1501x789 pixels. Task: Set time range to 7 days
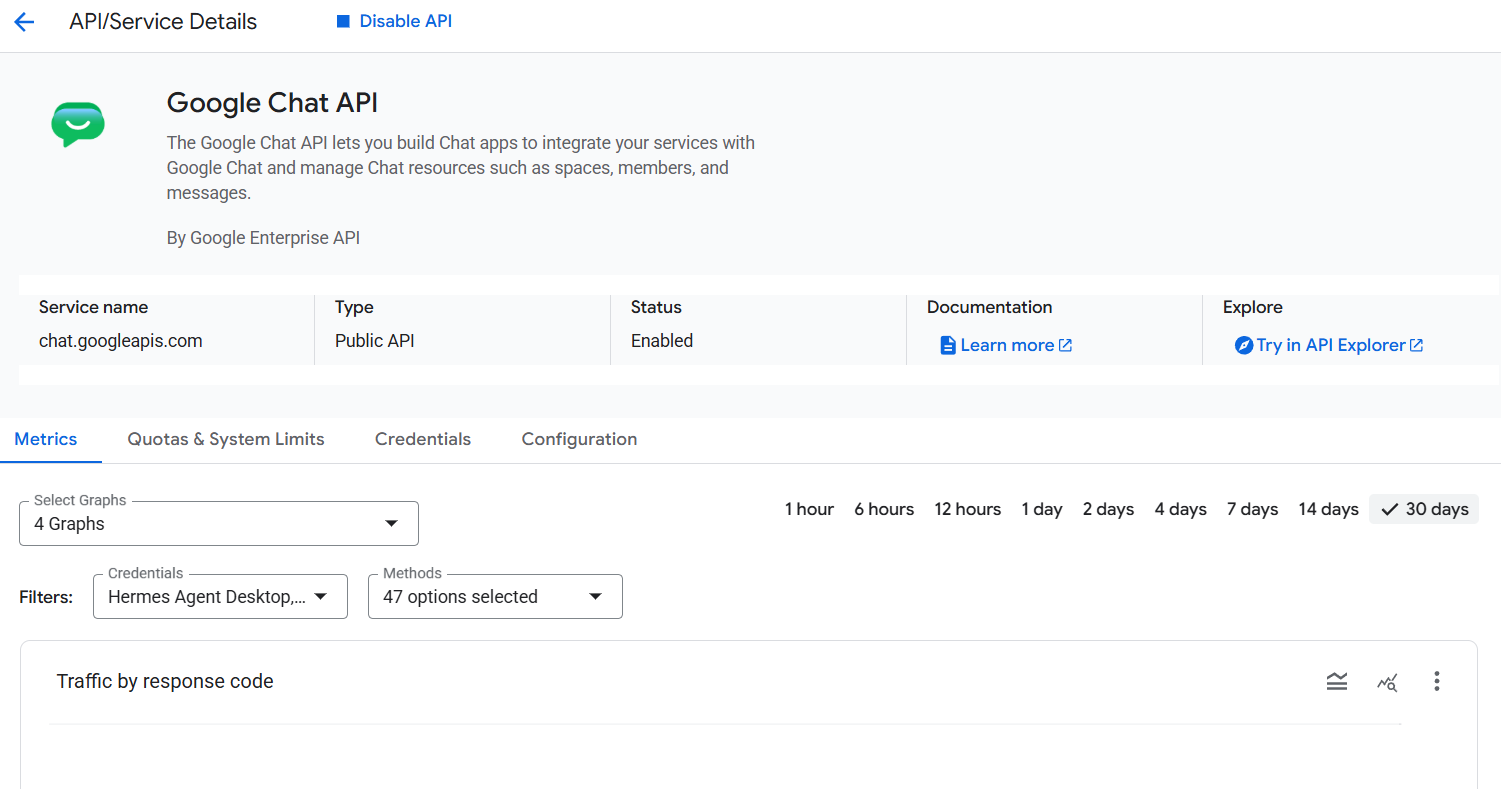coord(1253,509)
